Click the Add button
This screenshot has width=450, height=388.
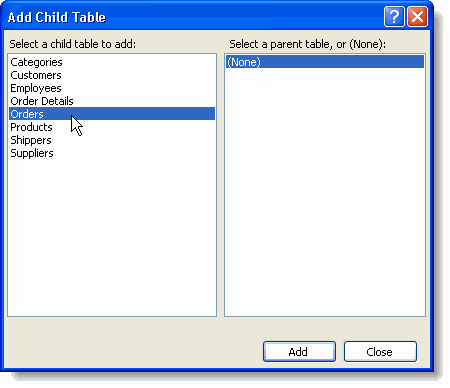(x=299, y=352)
